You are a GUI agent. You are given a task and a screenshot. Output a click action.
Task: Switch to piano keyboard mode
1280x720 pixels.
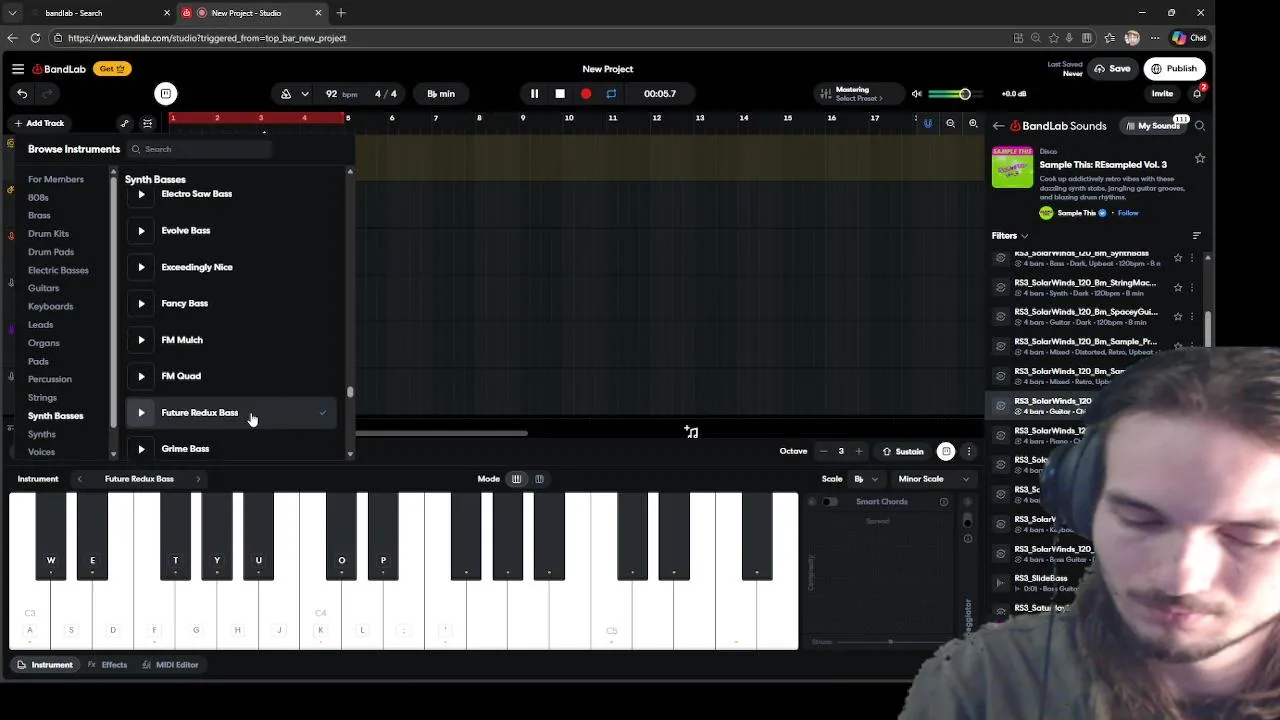click(x=516, y=479)
